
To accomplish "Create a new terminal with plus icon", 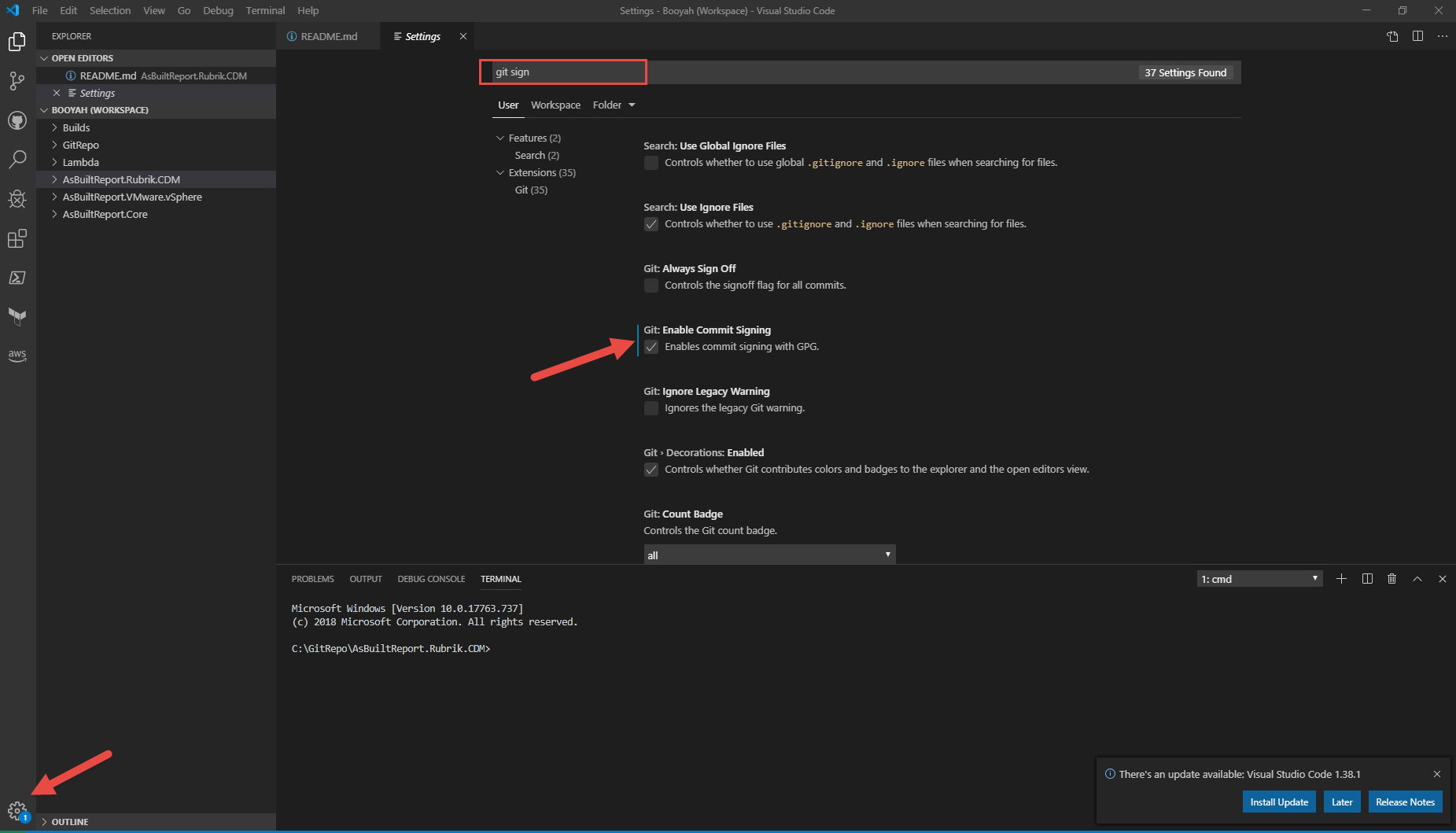I will (x=1342, y=579).
